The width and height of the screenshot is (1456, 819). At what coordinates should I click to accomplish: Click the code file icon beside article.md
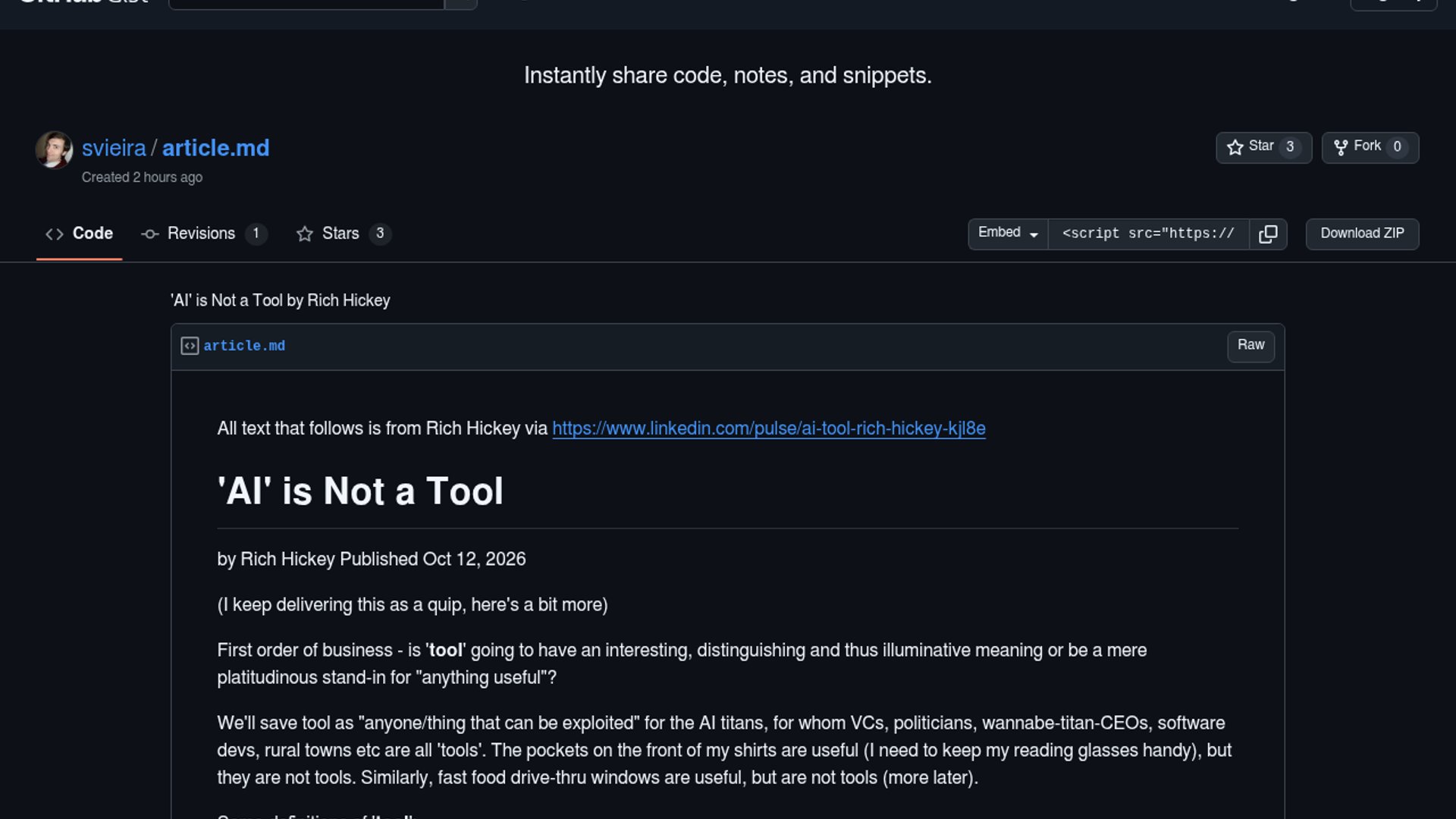[190, 346]
